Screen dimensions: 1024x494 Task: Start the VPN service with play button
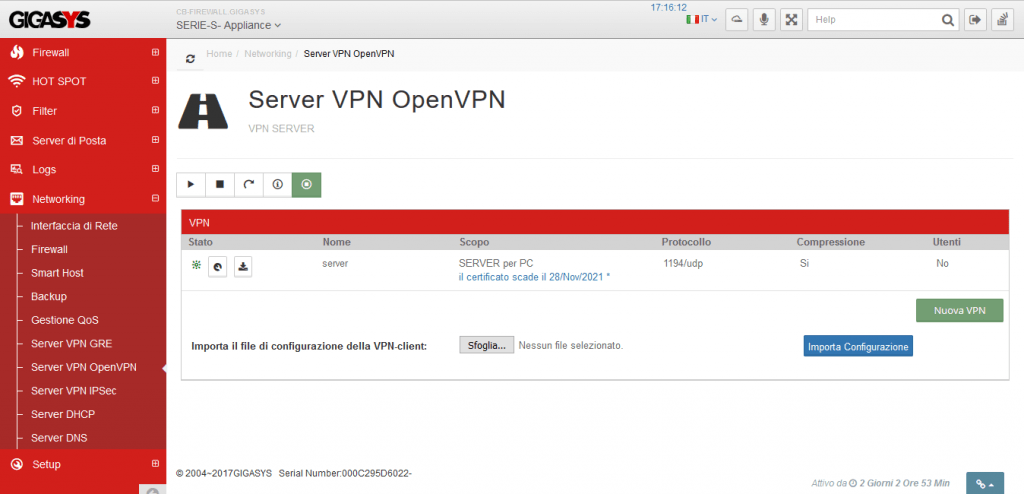[x=191, y=185]
